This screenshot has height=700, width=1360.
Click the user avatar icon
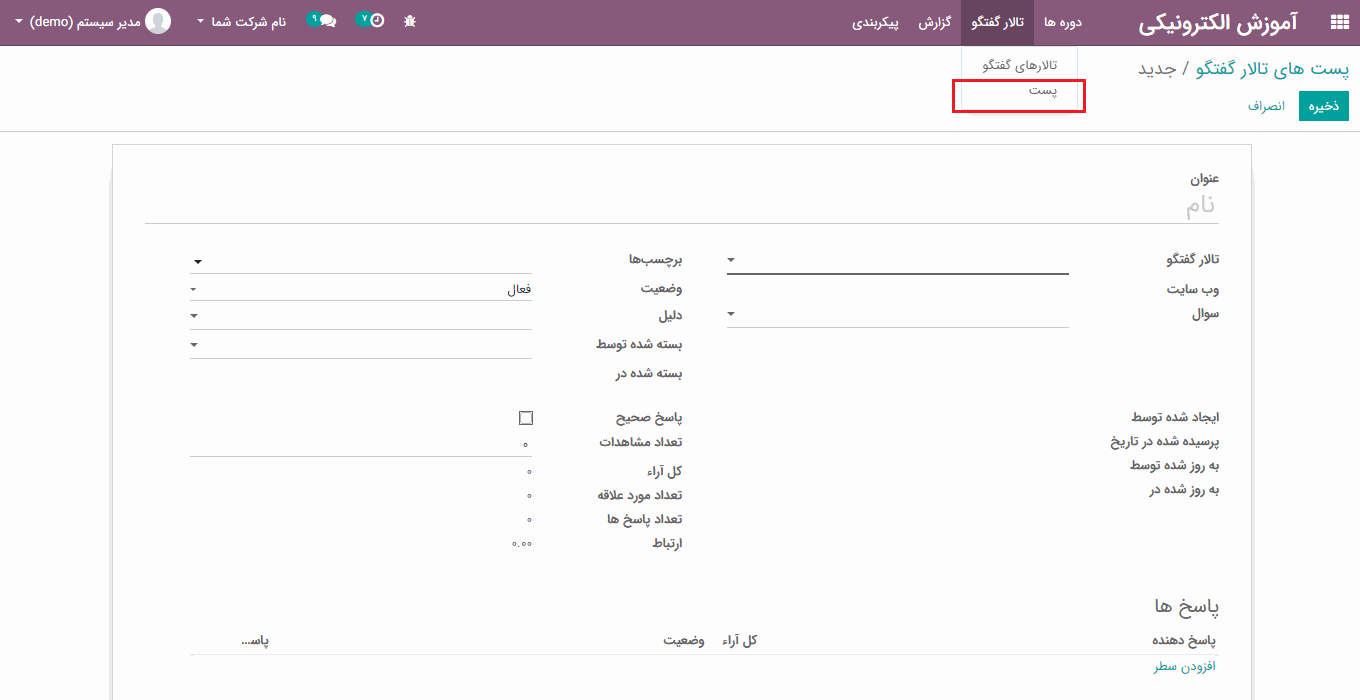click(x=158, y=21)
